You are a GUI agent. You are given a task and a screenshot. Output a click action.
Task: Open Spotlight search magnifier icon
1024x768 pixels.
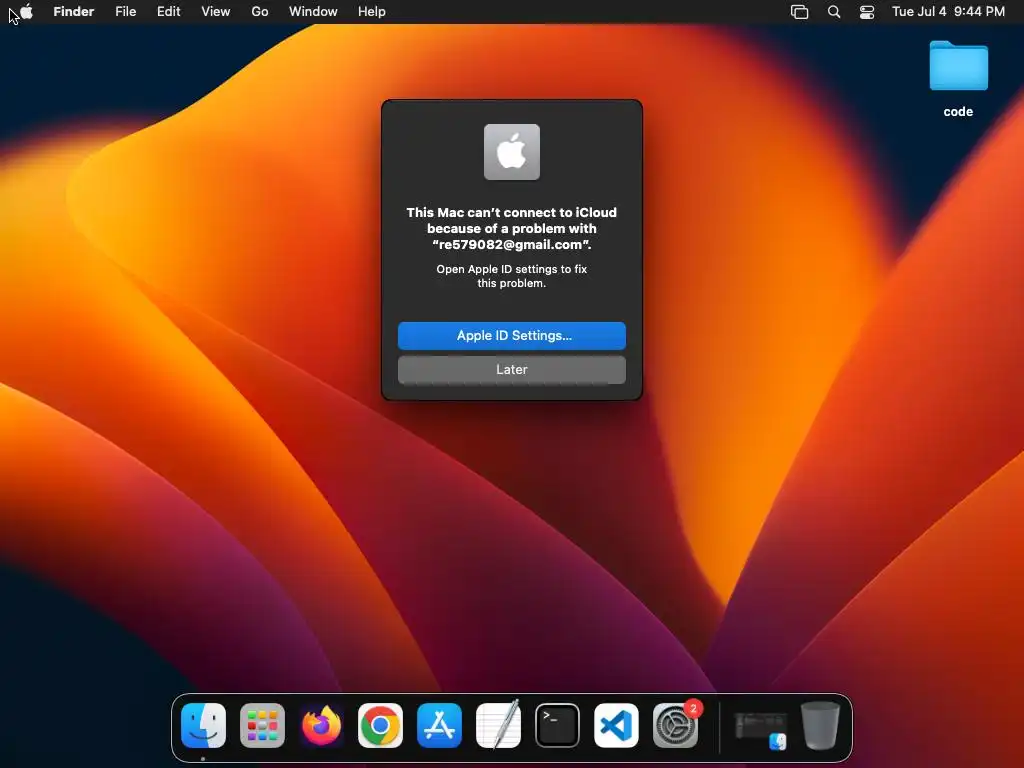click(834, 11)
